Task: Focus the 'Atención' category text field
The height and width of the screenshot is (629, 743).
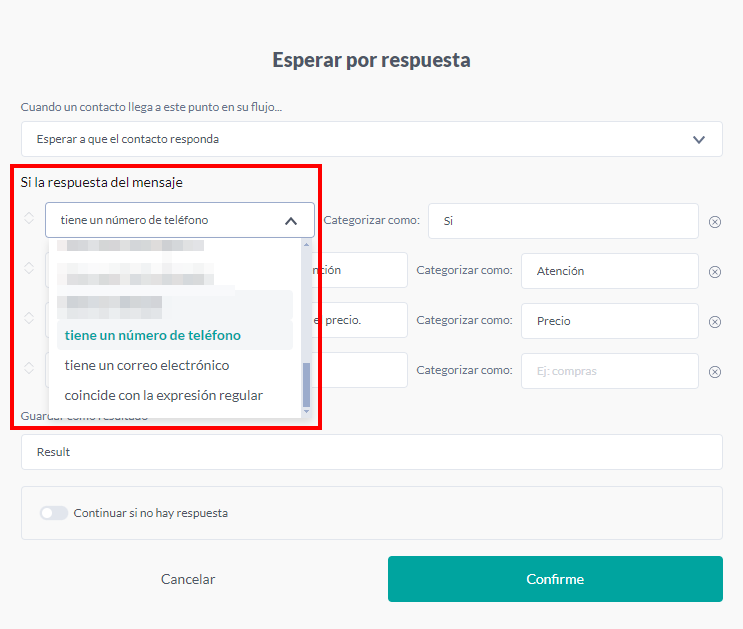Action: [x=609, y=271]
